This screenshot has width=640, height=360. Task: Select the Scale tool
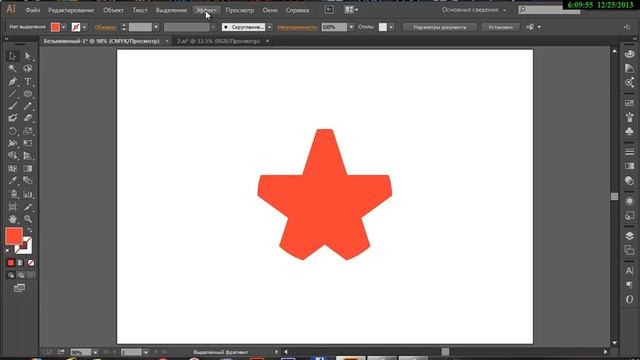27,131
